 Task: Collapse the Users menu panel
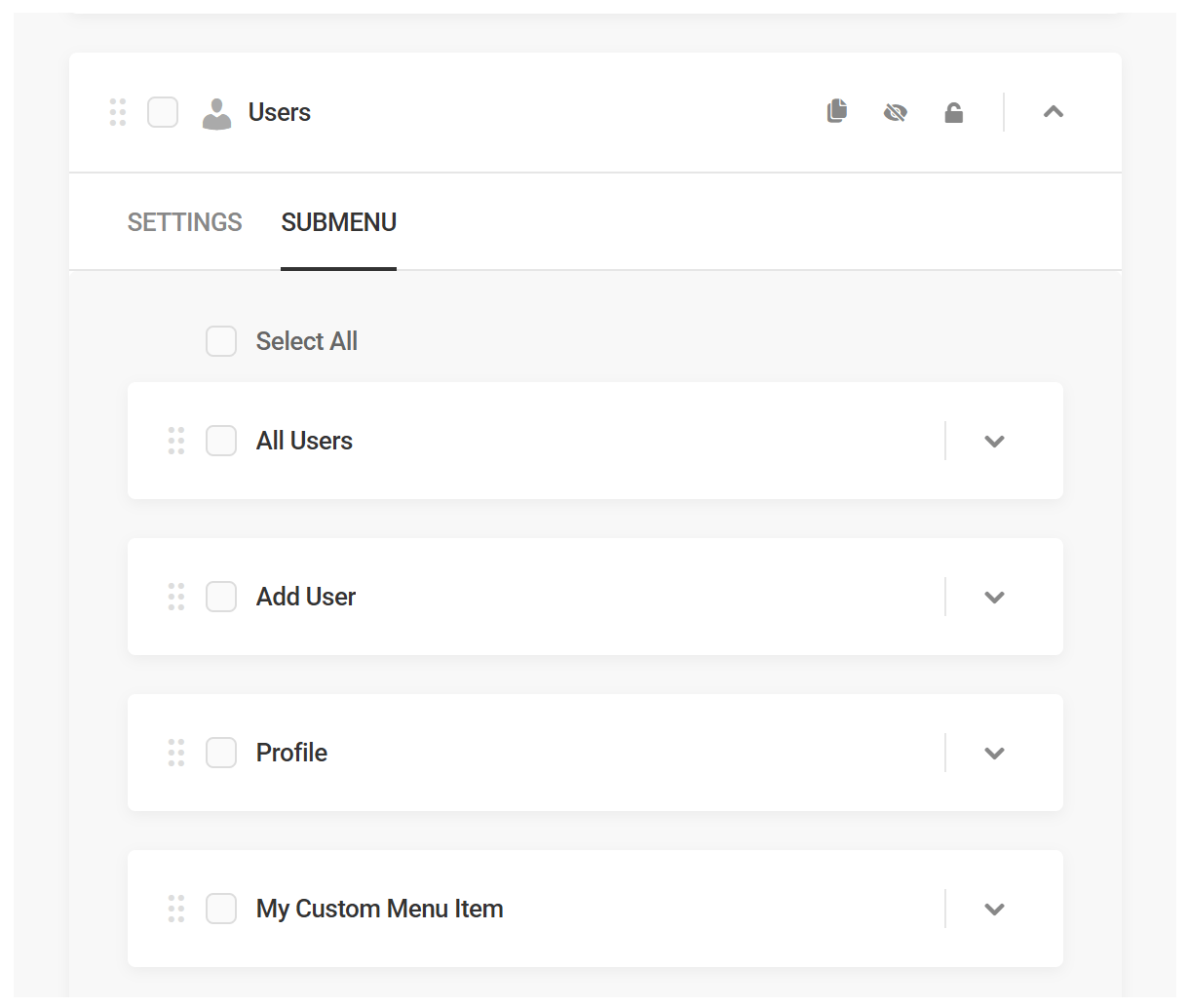1053,112
